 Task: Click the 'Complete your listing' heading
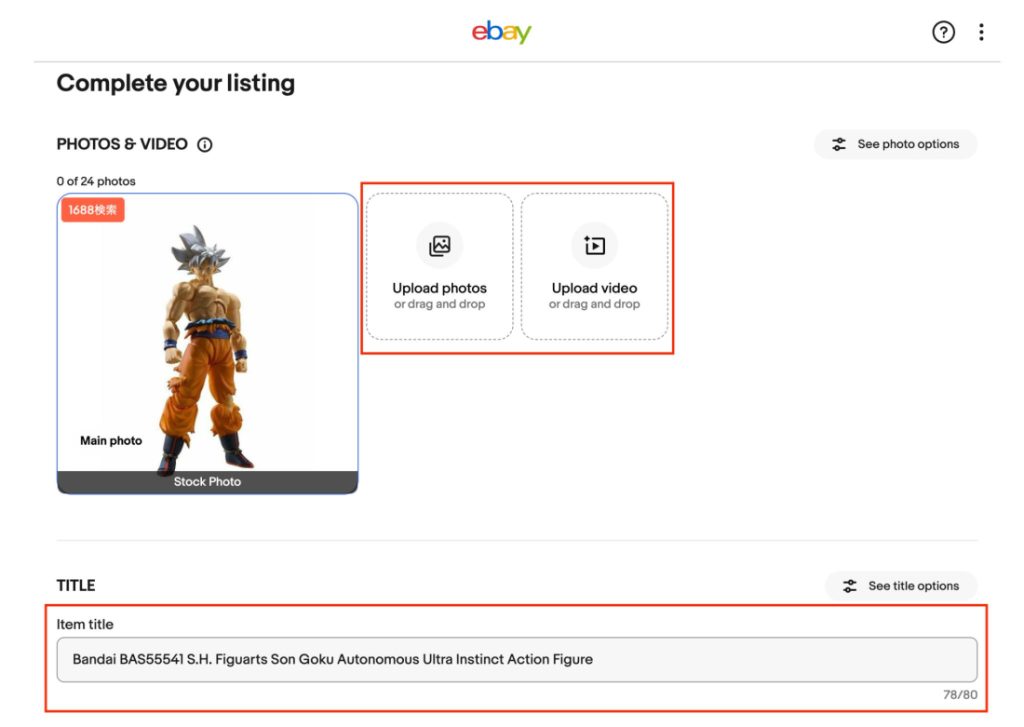click(x=176, y=83)
